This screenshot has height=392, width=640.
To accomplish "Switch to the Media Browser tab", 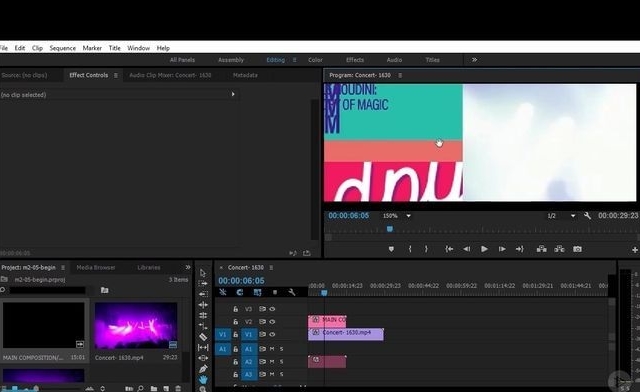I will [x=96, y=267].
